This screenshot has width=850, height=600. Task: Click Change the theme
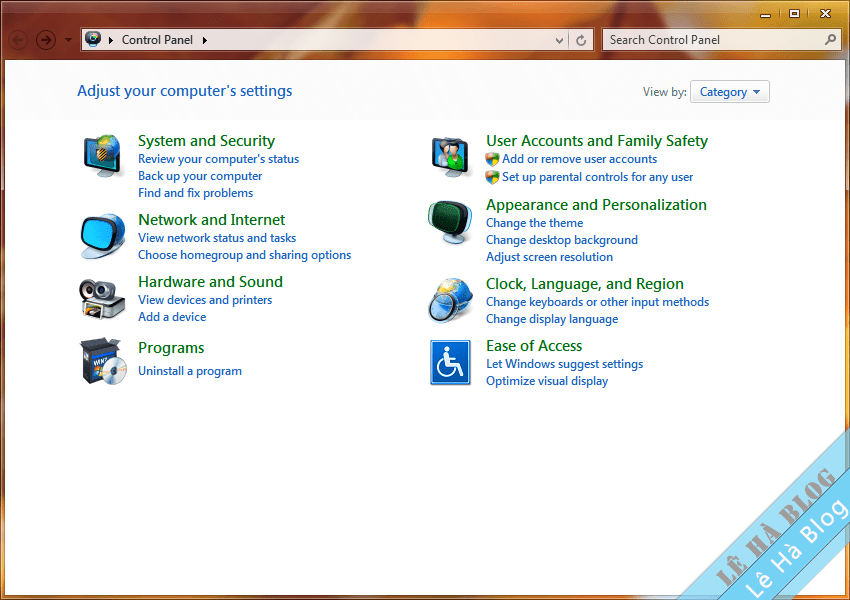(535, 223)
